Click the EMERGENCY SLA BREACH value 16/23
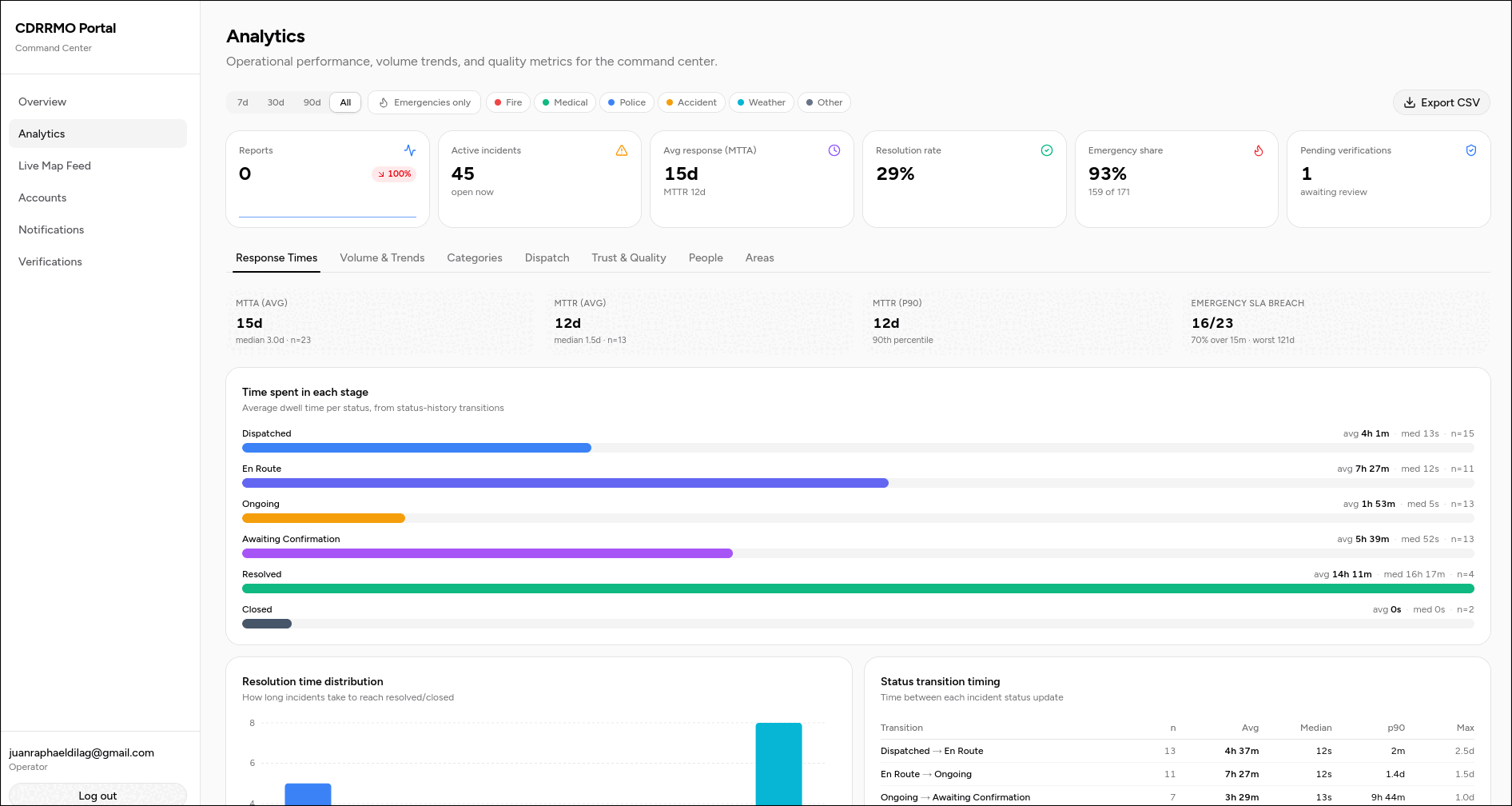Screen dimensions: 1512x806 point(1212,323)
